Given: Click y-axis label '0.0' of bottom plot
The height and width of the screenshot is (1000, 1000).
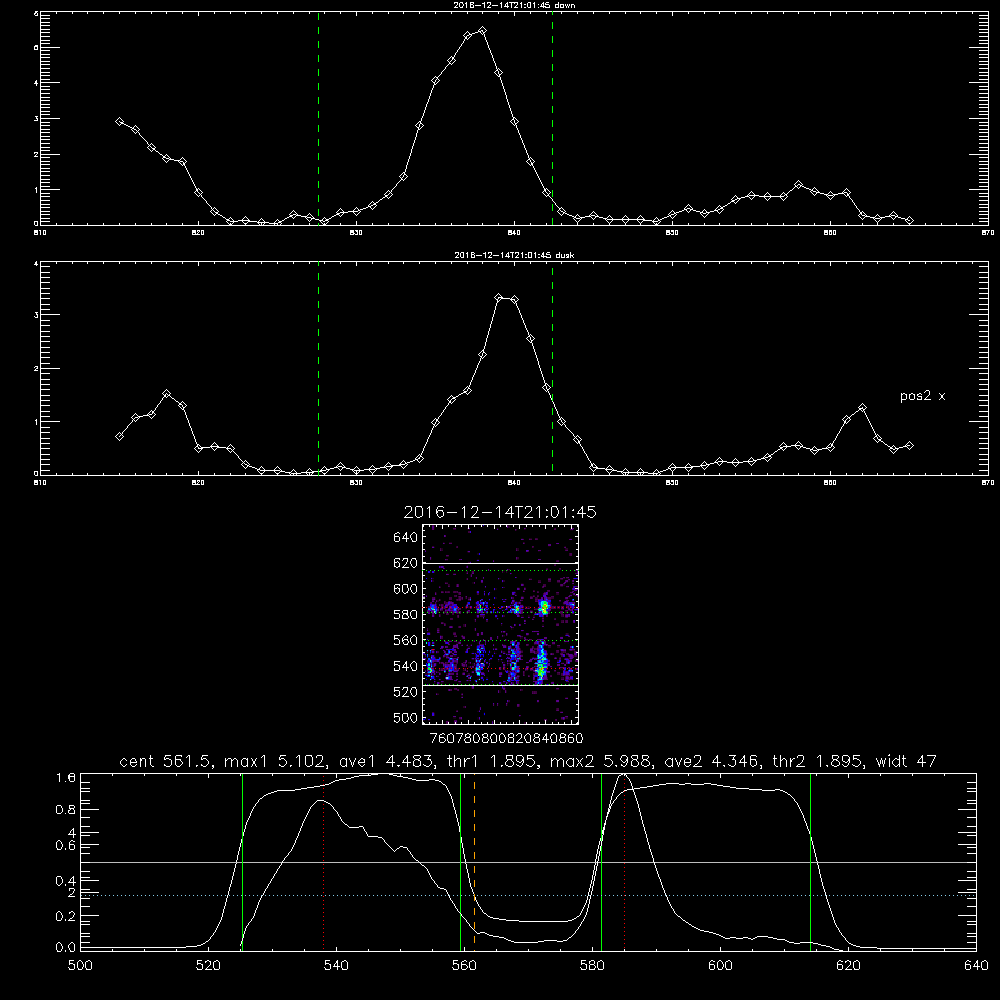Looking at the screenshot, I should click(x=66, y=948).
